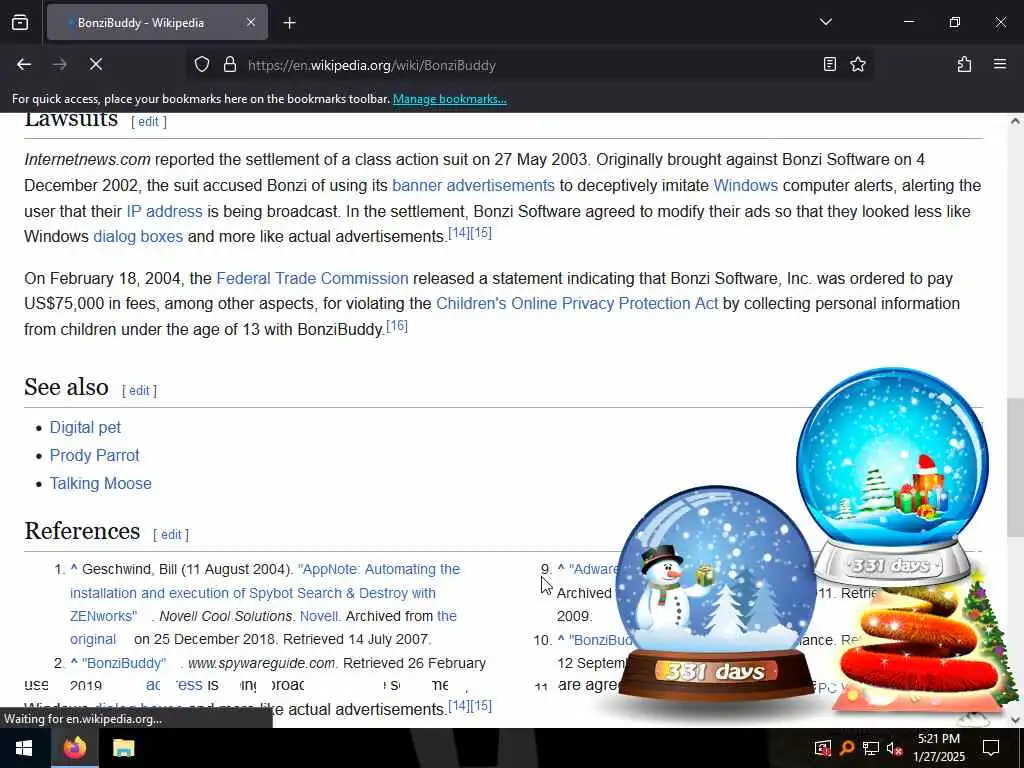Screen dimensions: 1024x768
Task: Open File Explorer from the taskbar
Action: point(123,748)
